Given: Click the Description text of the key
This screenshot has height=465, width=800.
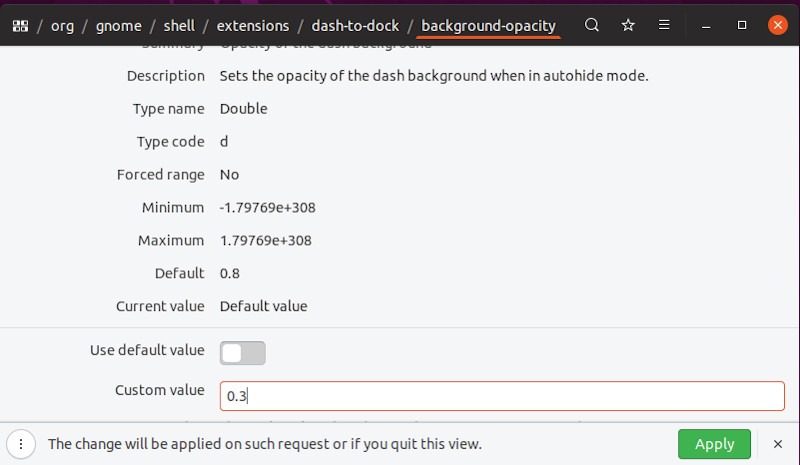Looking at the screenshot, I should pos(434,76).
